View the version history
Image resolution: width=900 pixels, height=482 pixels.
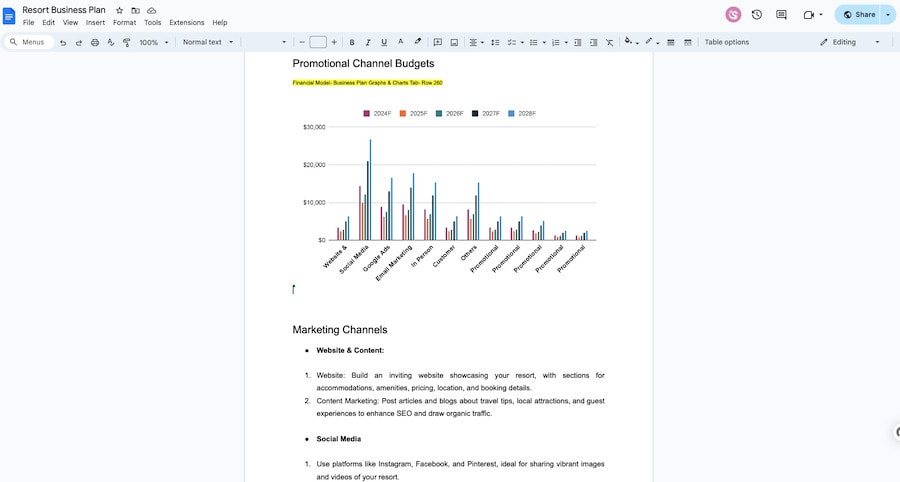(x=757, y=15)
